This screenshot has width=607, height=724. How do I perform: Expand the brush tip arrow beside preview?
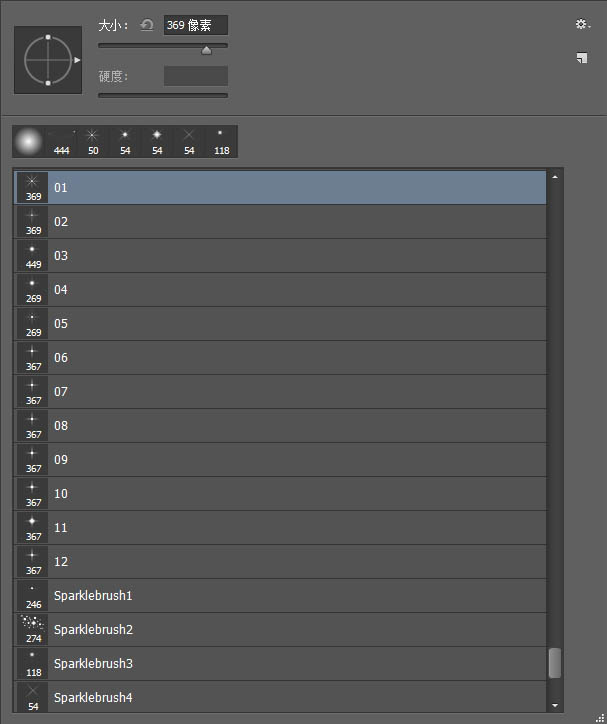[77, 60]
